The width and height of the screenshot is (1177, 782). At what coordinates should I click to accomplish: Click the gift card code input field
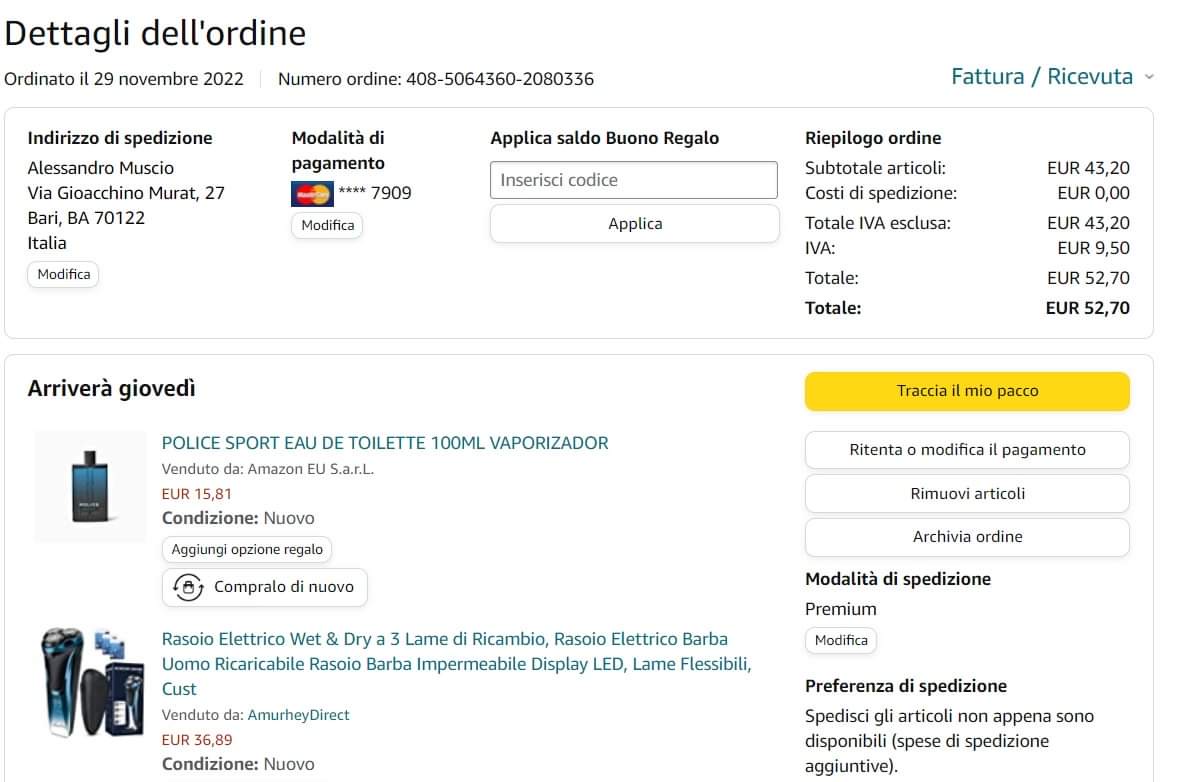pyautogui.click(x=633, y=180)
